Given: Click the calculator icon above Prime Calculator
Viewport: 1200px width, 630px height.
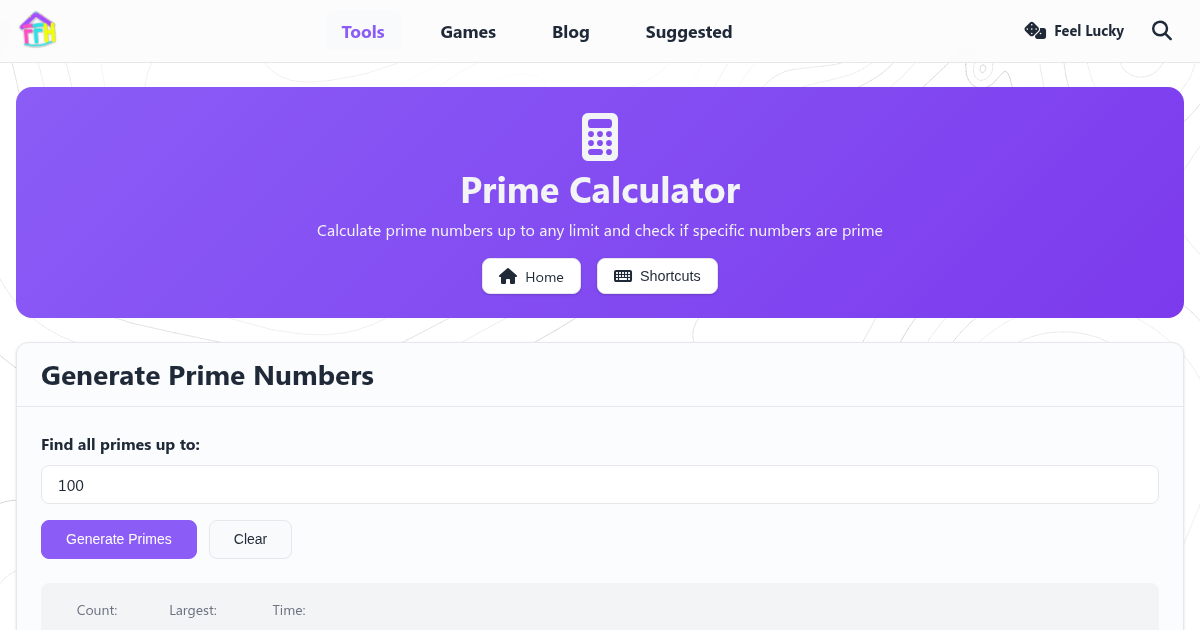Looking at the screenshot, I should click(x=600, y=137).
